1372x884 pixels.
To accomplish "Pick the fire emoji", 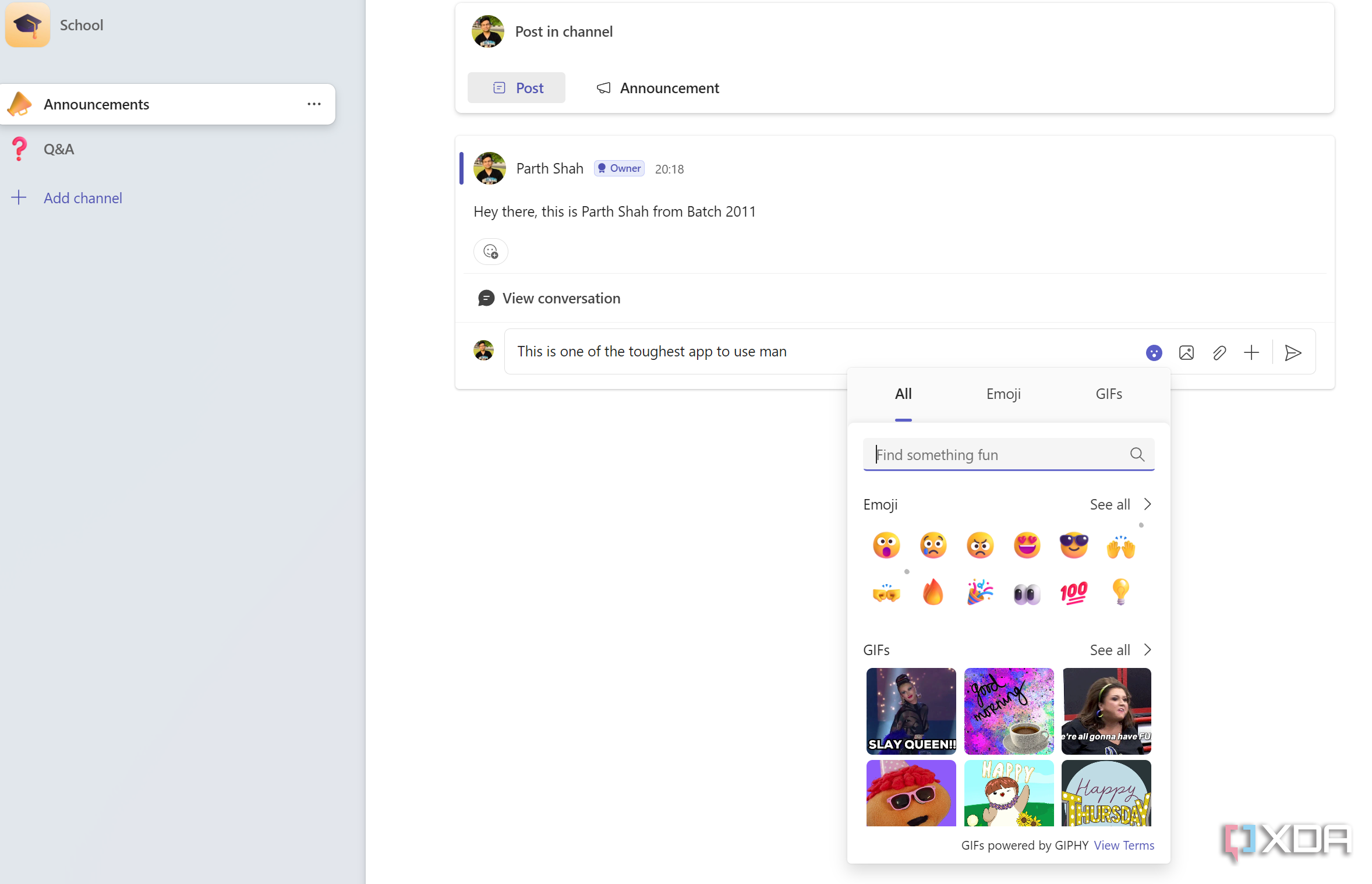I will [933, 592].
